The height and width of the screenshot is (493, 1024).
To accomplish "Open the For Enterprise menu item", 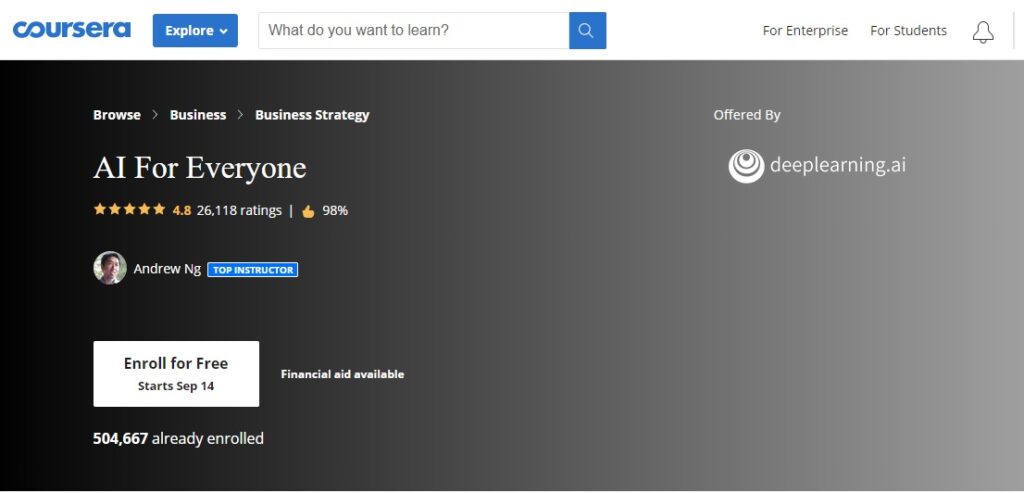I will click(x=805, y=31).
